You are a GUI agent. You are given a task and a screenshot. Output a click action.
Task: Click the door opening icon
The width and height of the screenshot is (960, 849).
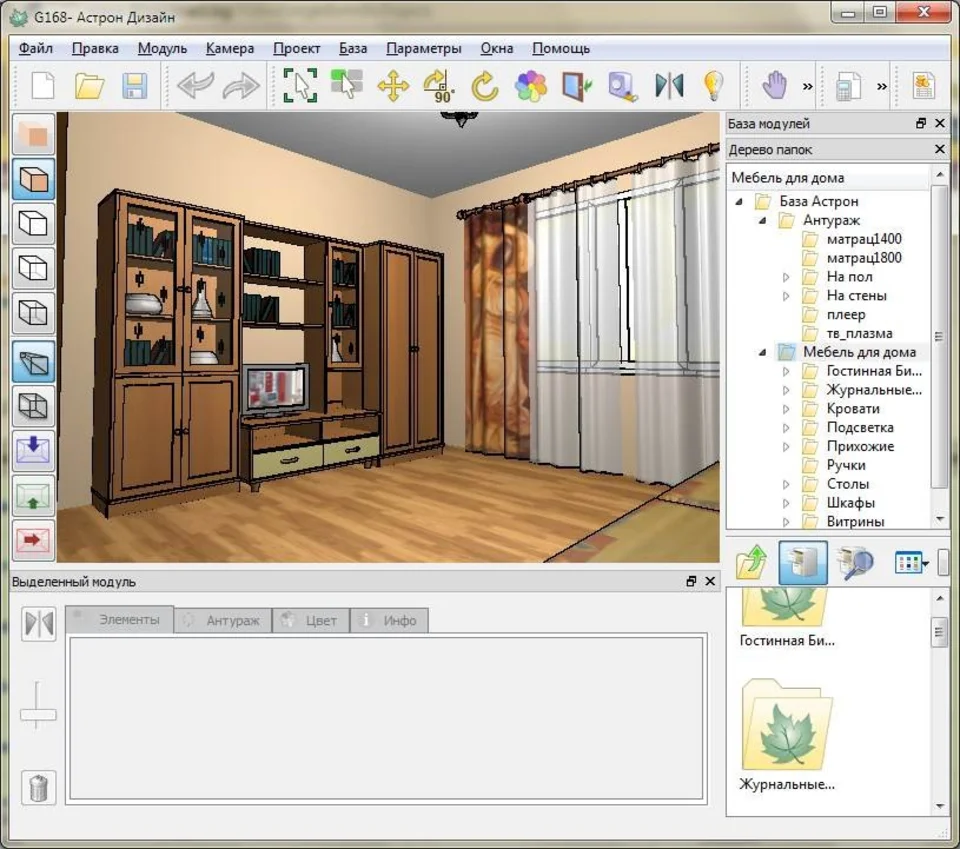coord(577,86)
